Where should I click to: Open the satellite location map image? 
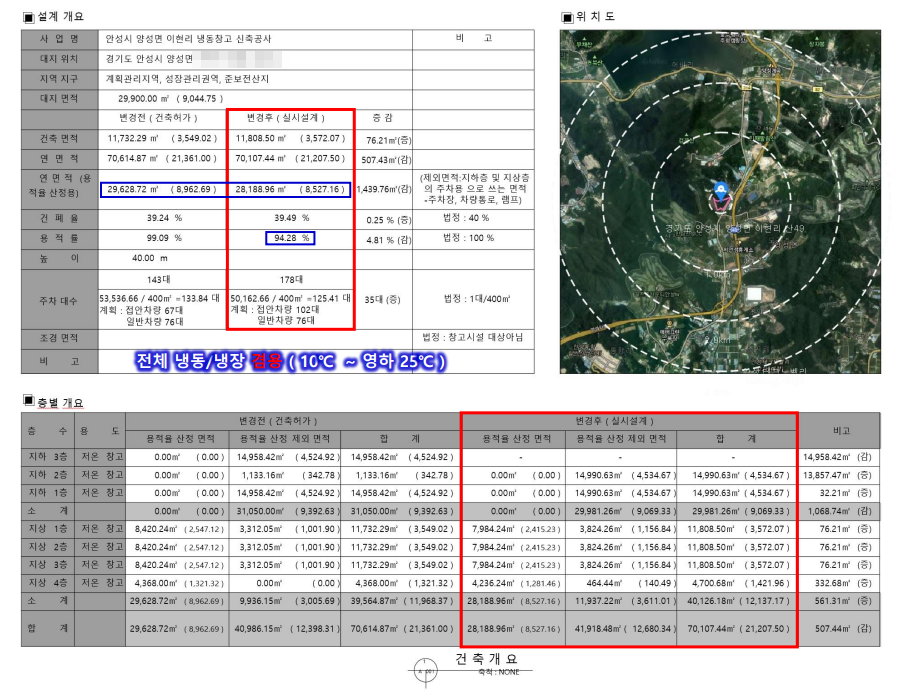click(720, 202)
